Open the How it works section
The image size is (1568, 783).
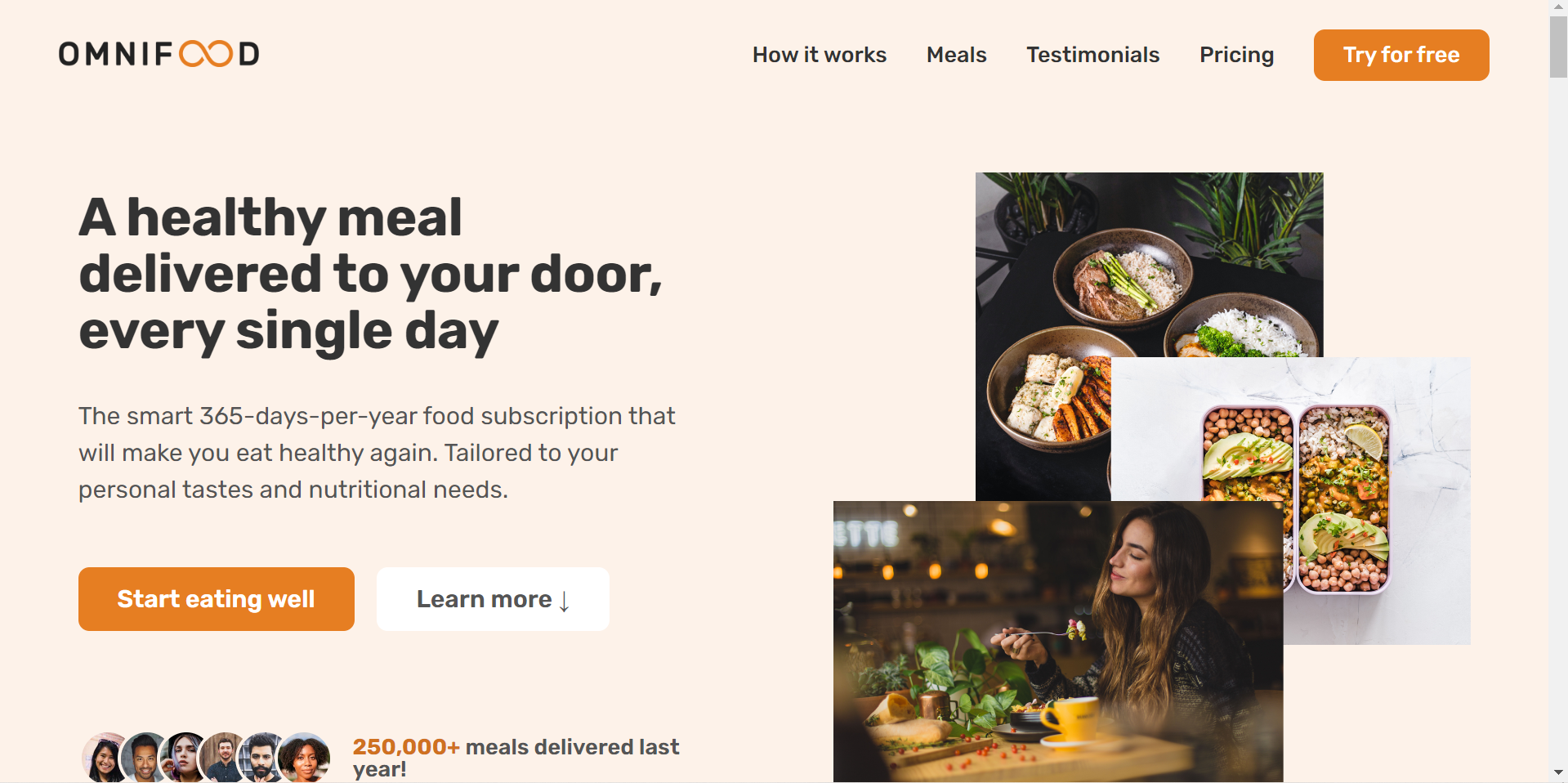pos(820,55)
